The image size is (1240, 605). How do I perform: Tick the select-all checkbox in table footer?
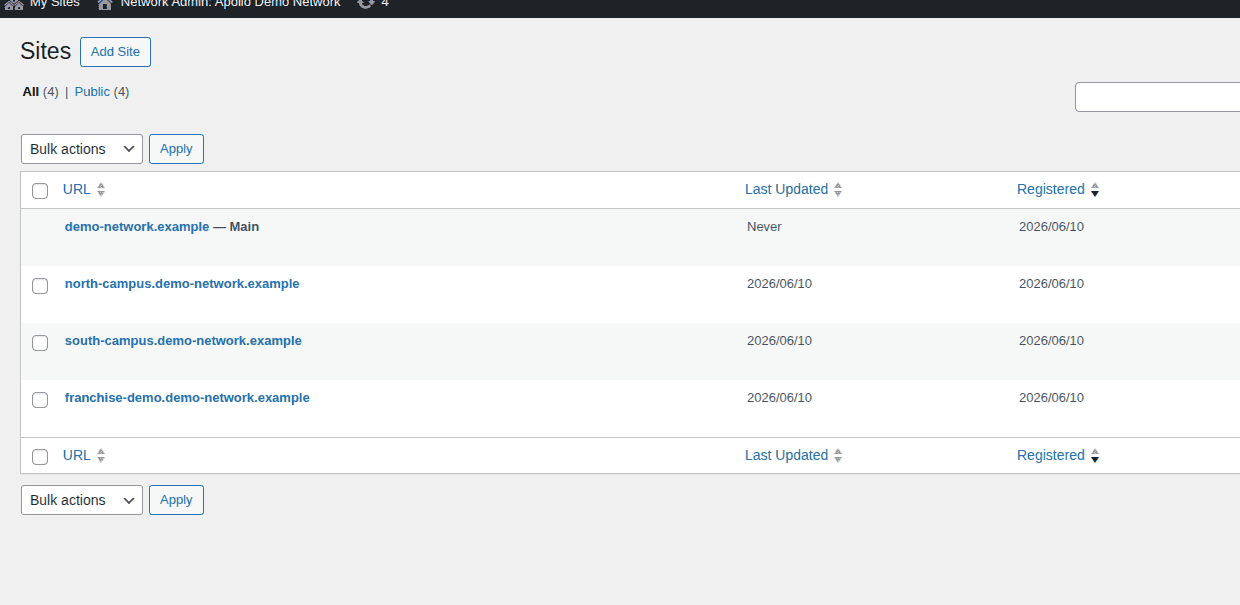pyautogui.click(x=40, y=457)
